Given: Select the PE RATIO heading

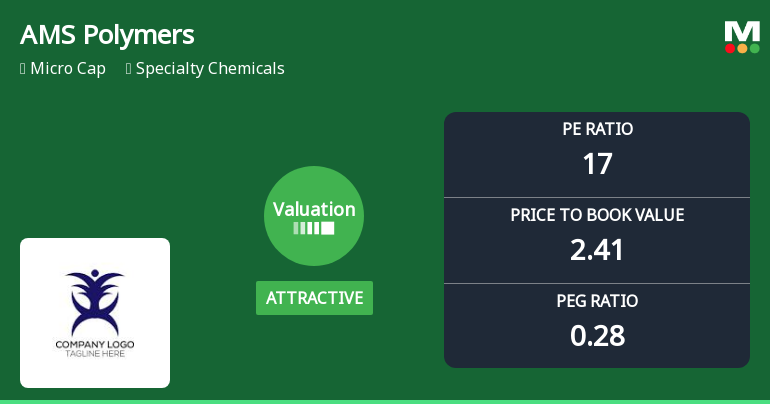Looking at the screenshot, I should [597, 129].
